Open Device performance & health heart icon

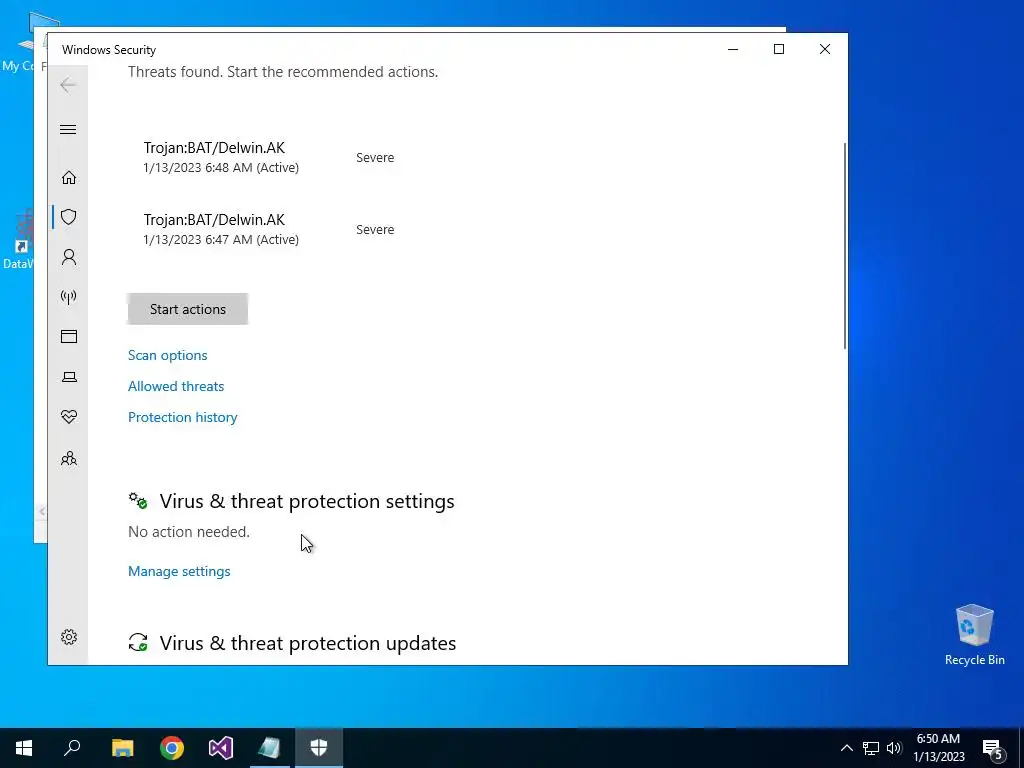(69, 417)
